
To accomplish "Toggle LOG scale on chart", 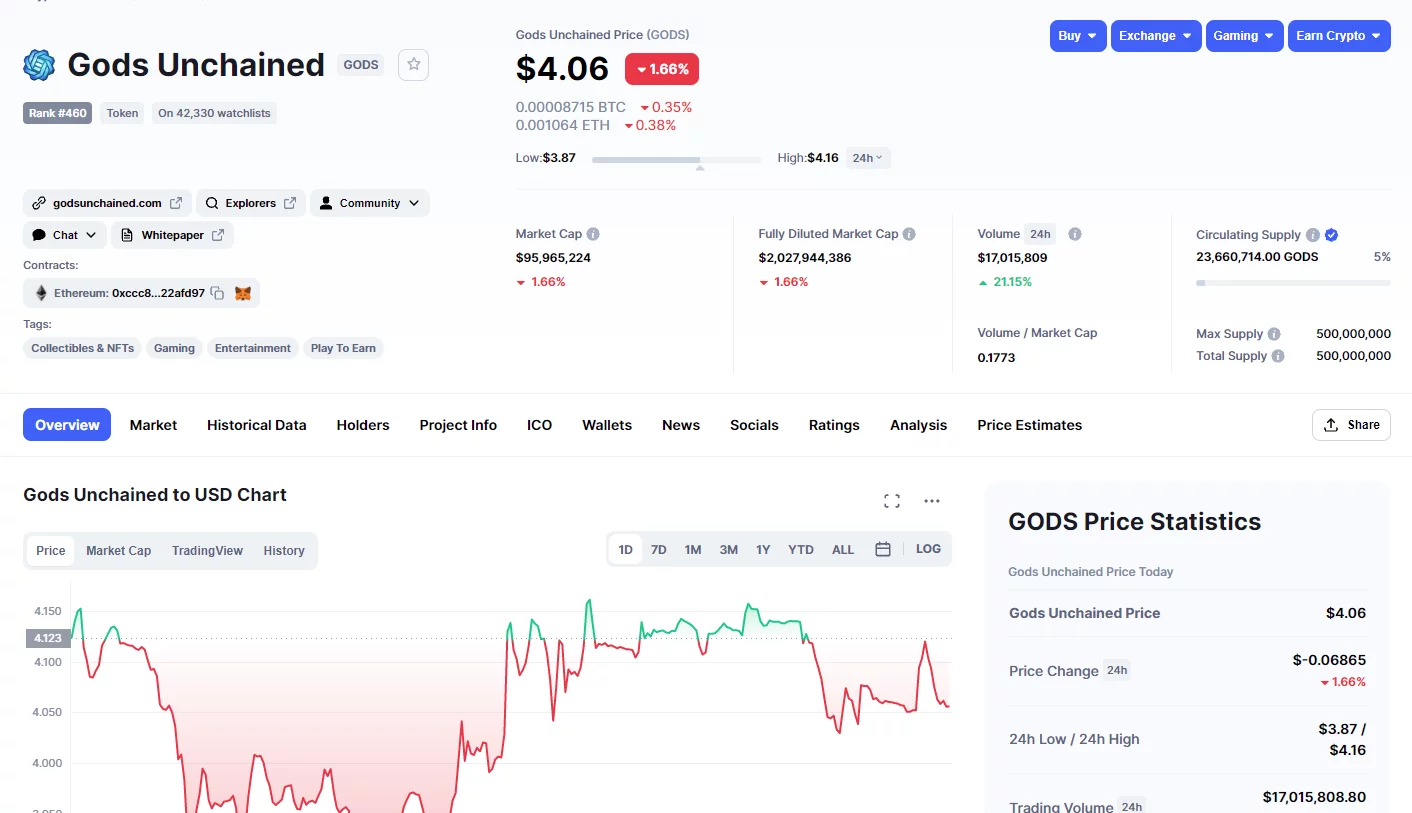I will point(928,549).
